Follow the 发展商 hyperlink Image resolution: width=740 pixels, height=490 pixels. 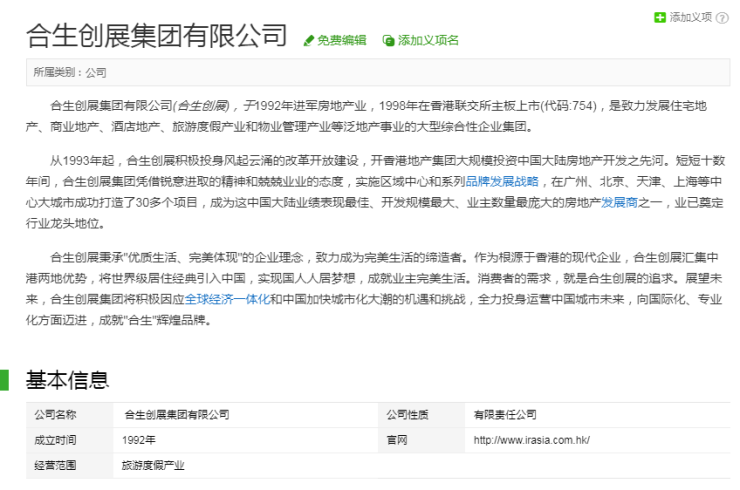click(x=619, y=203)
